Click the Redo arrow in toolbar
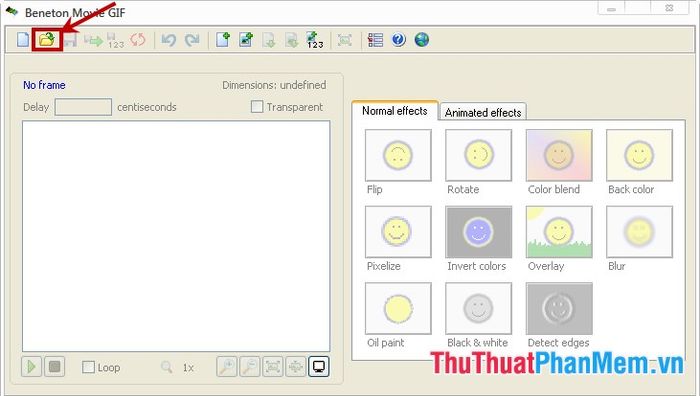700x396 pixels. tap(192, 40)
